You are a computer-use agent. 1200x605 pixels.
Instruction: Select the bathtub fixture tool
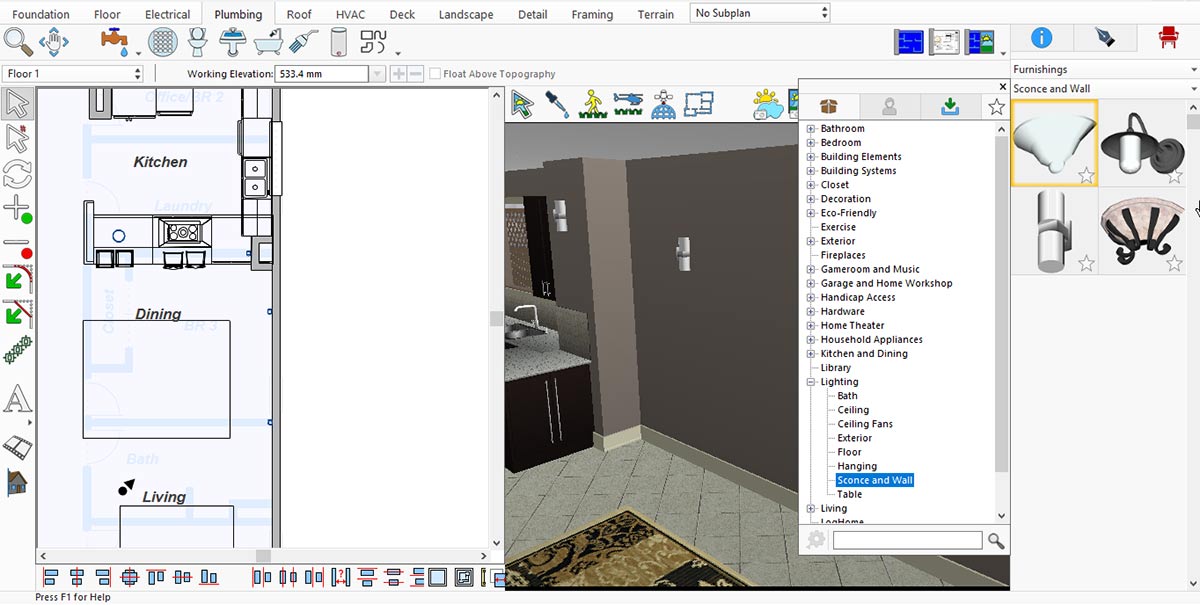tap(268, 42)
